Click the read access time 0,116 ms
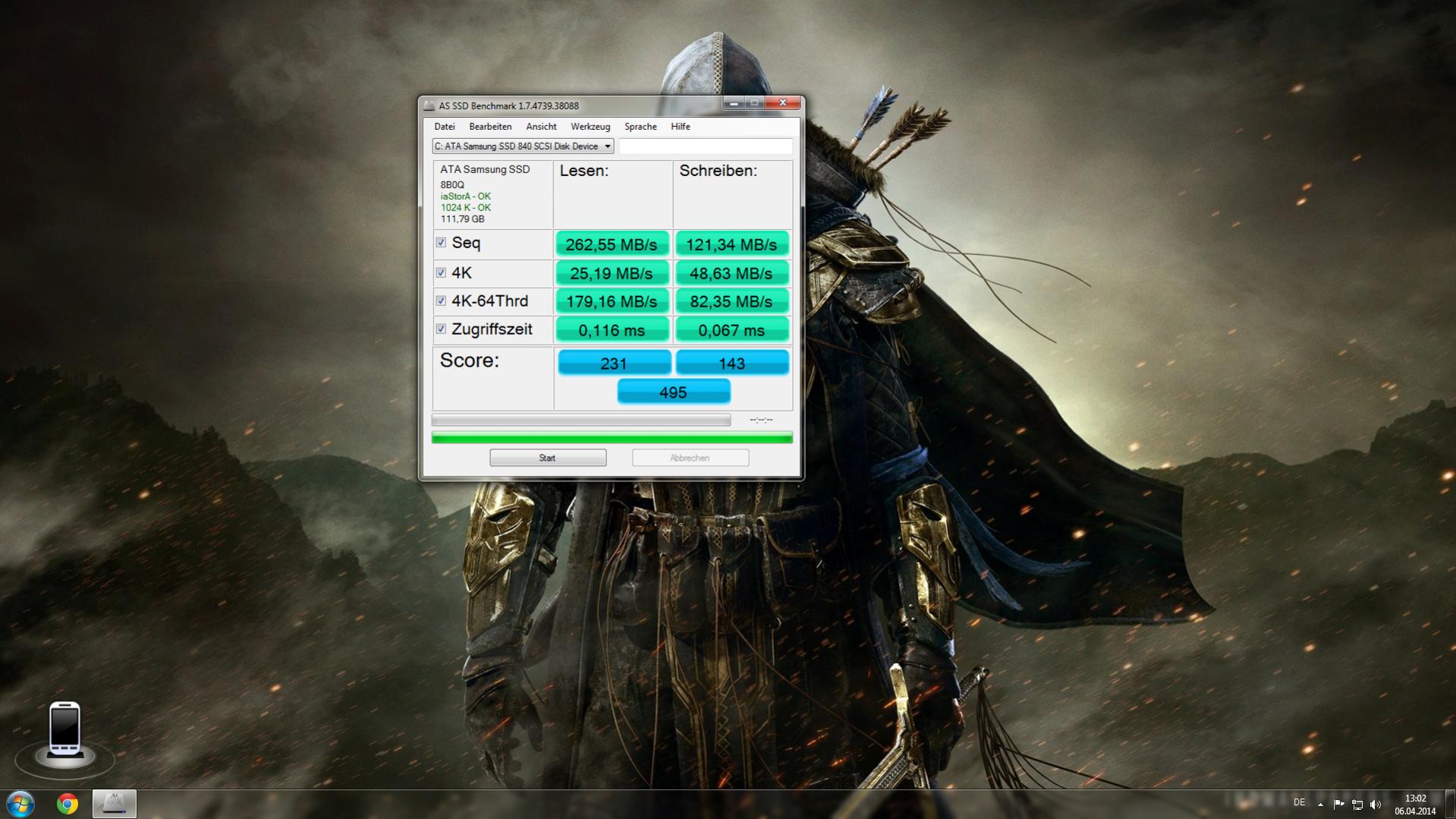The image size is (1456, 819). pos(612,330)
